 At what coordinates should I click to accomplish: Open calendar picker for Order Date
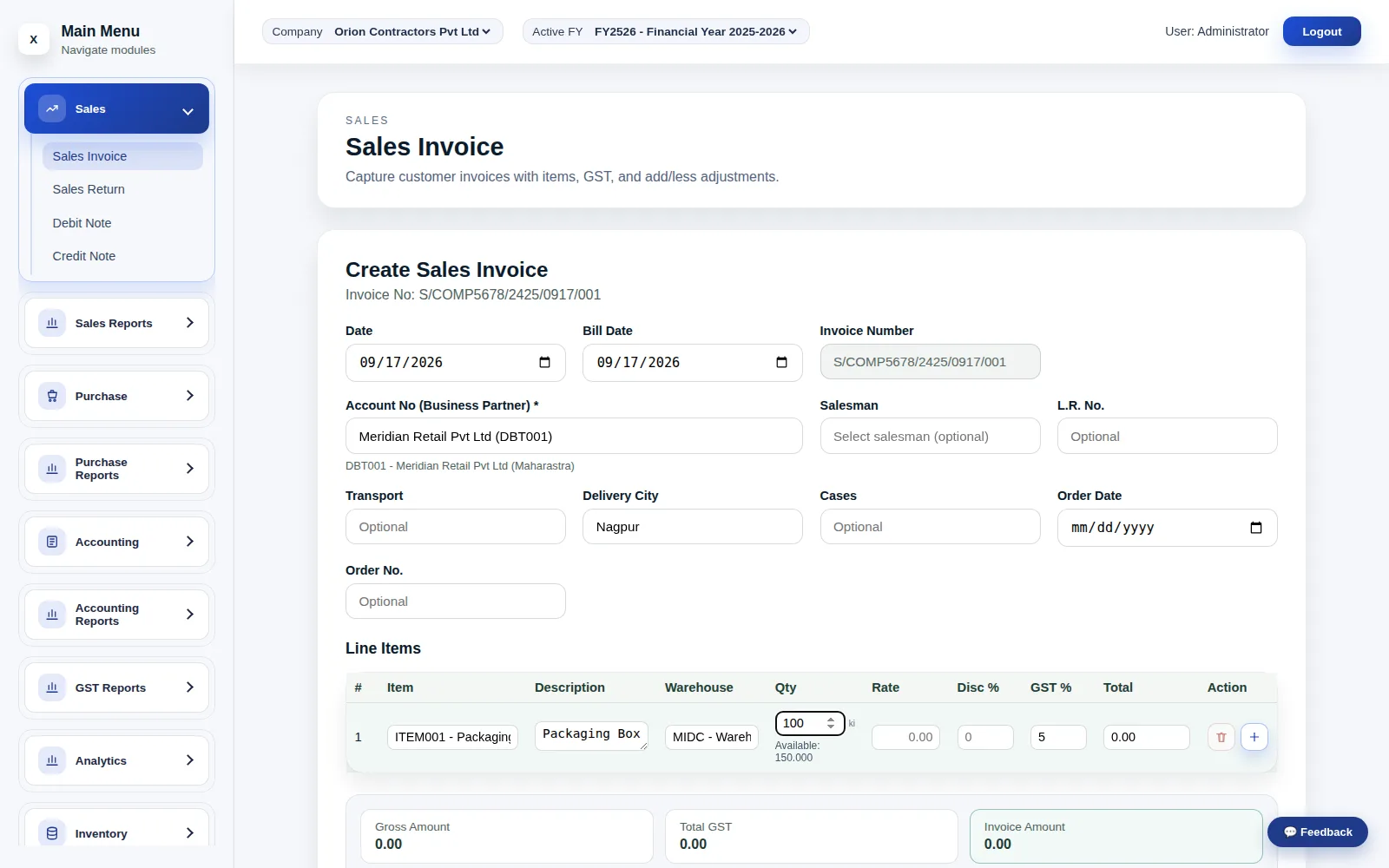click(x=1255, y=528)
